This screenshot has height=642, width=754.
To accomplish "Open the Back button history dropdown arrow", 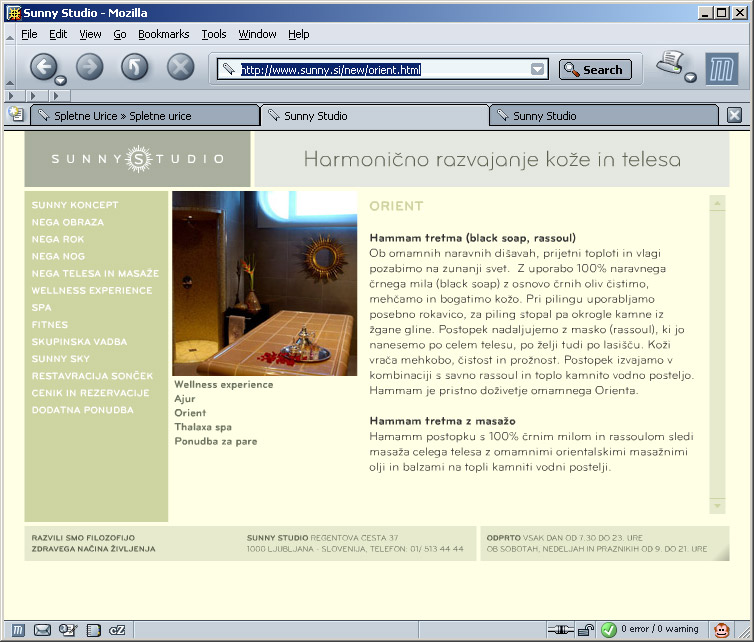I will (x=61, y=80).
